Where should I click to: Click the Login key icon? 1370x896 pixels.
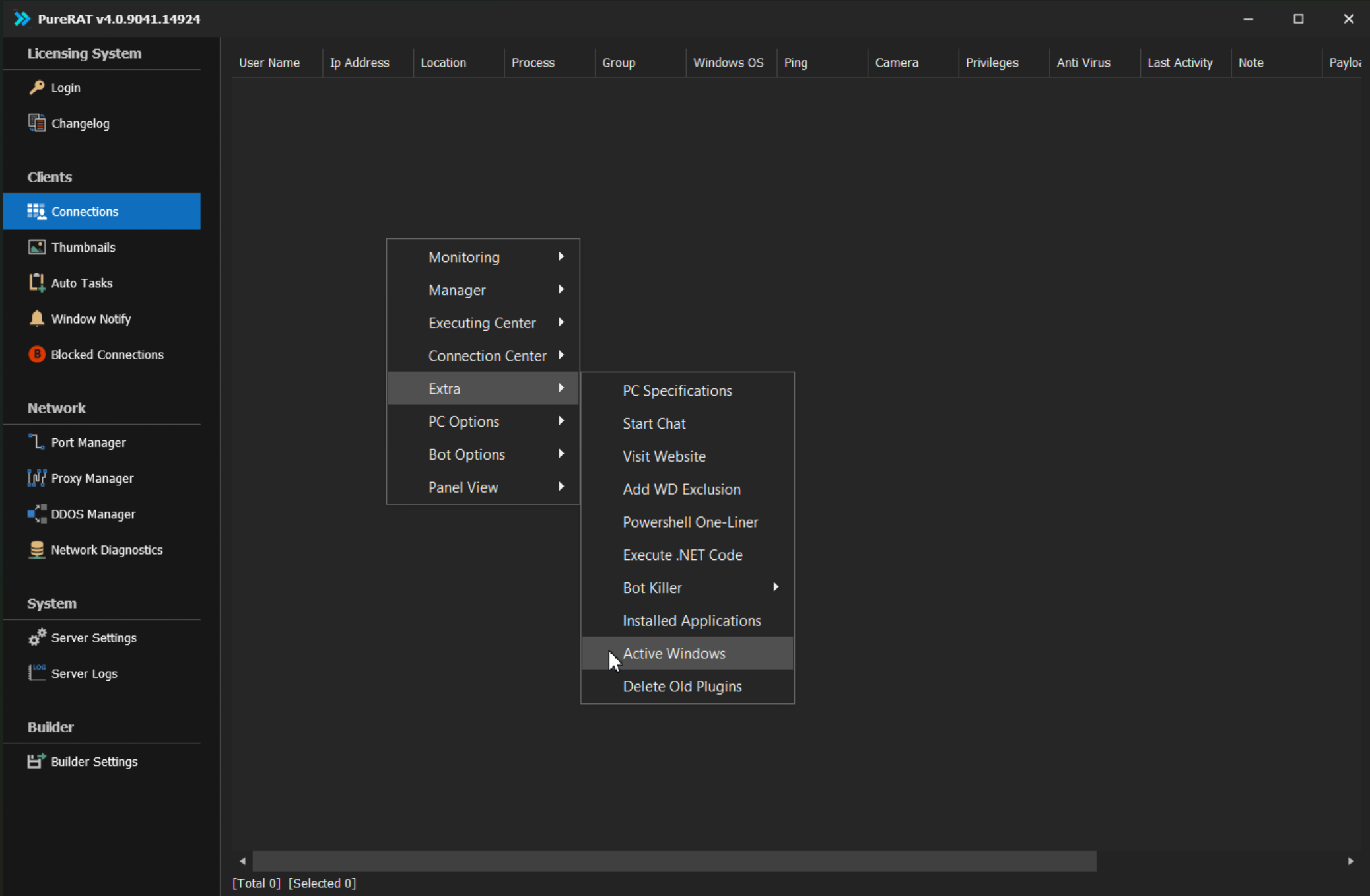tap(37, 87)
